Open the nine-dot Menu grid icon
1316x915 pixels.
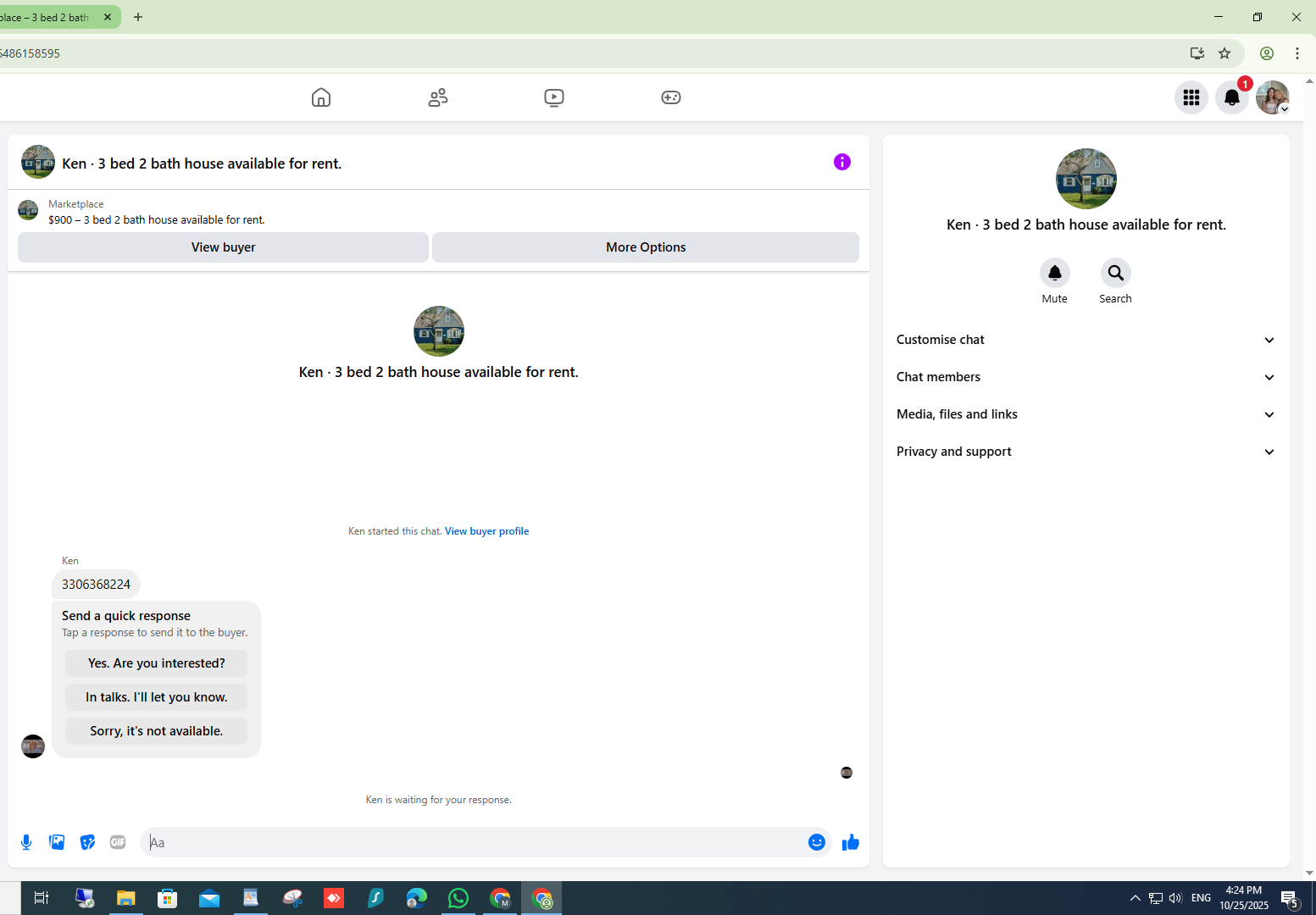pyautogui.click(x=1191, y=97)
